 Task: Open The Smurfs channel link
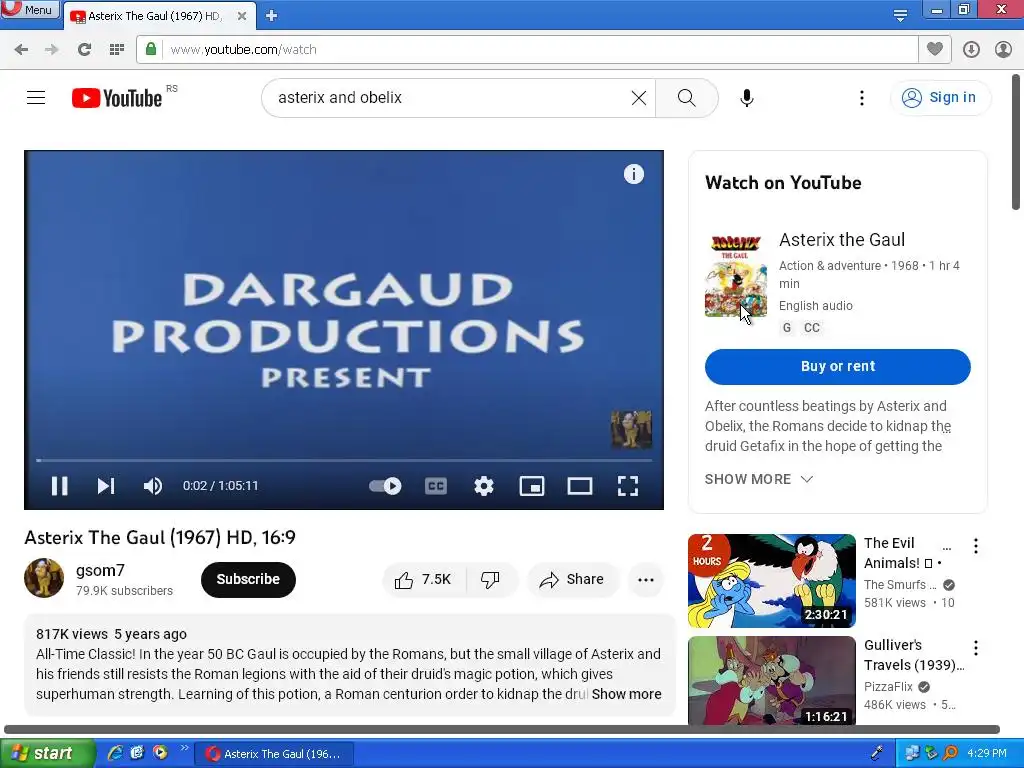coord(899,584)
